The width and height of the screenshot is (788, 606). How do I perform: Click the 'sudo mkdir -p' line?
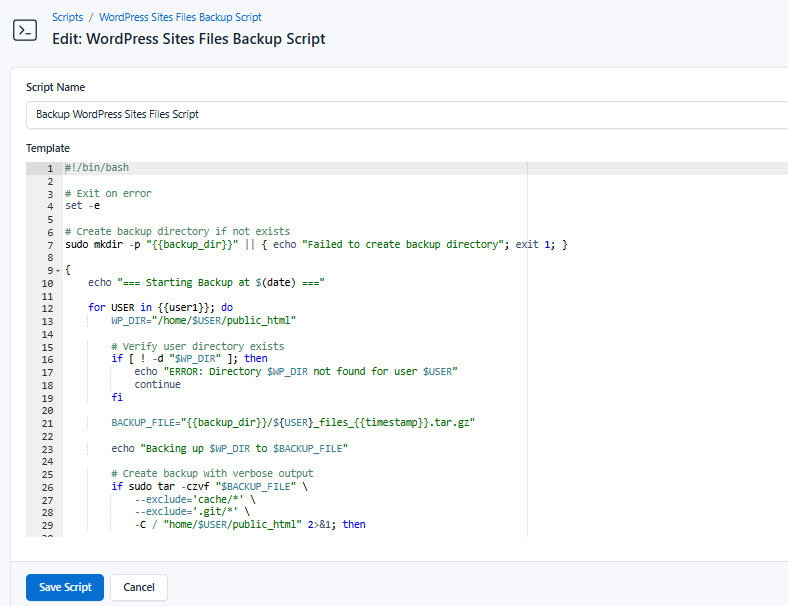(x=316, y=245)
